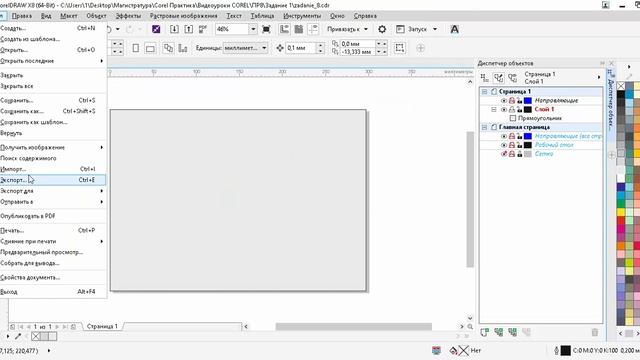Toggle the printer icon of Сетка layer
This screenshot has height=360, width=640.
(512, 154)
